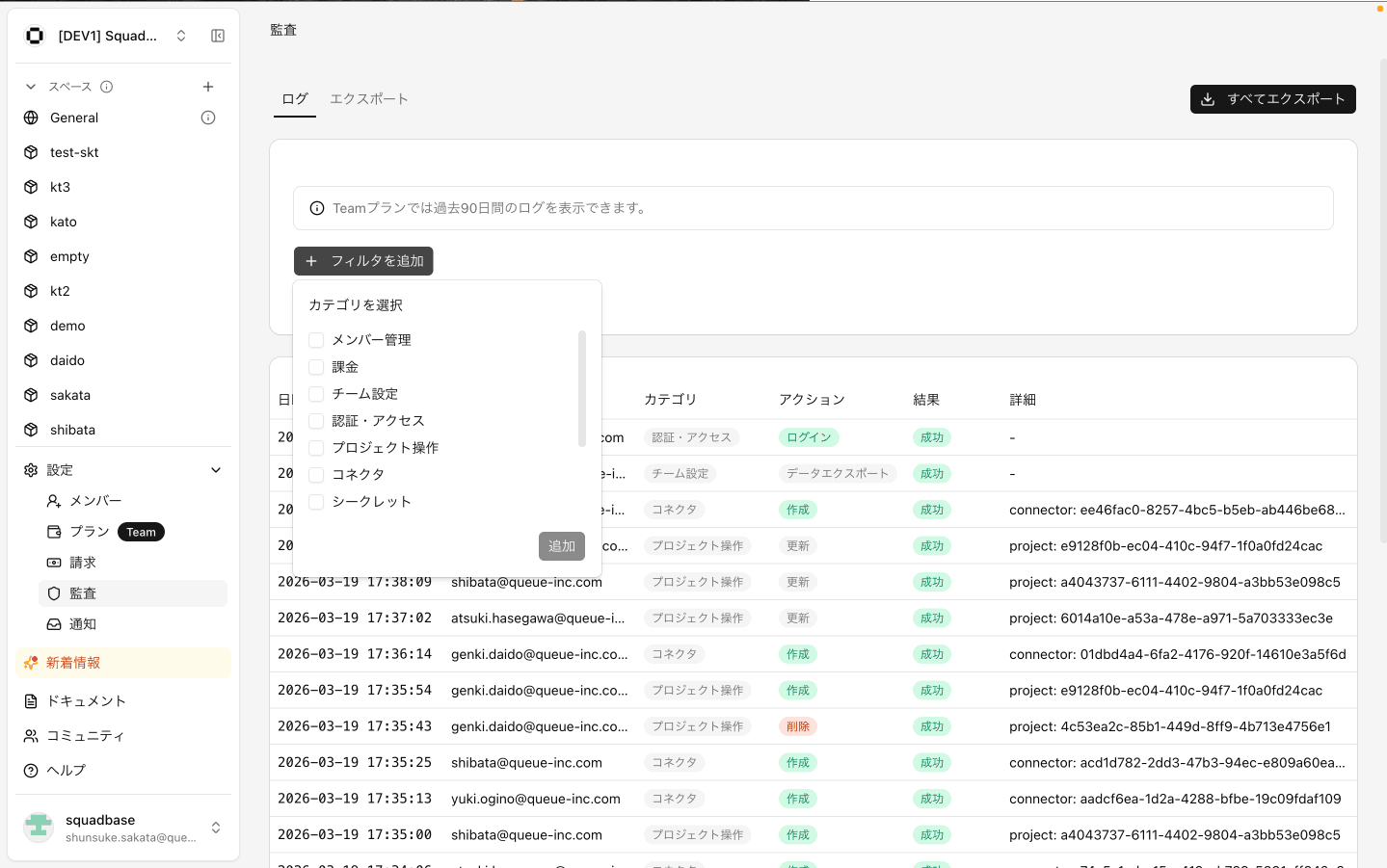Click the plus icon to add space
Screen dimensions: 1387x868
click(x=208, y=87)
